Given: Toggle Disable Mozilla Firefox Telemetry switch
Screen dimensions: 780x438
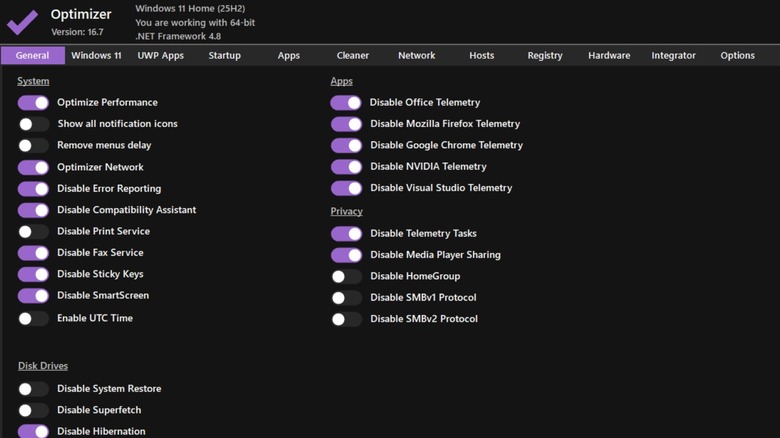Looking at the screenshot, I should [346, 124].
